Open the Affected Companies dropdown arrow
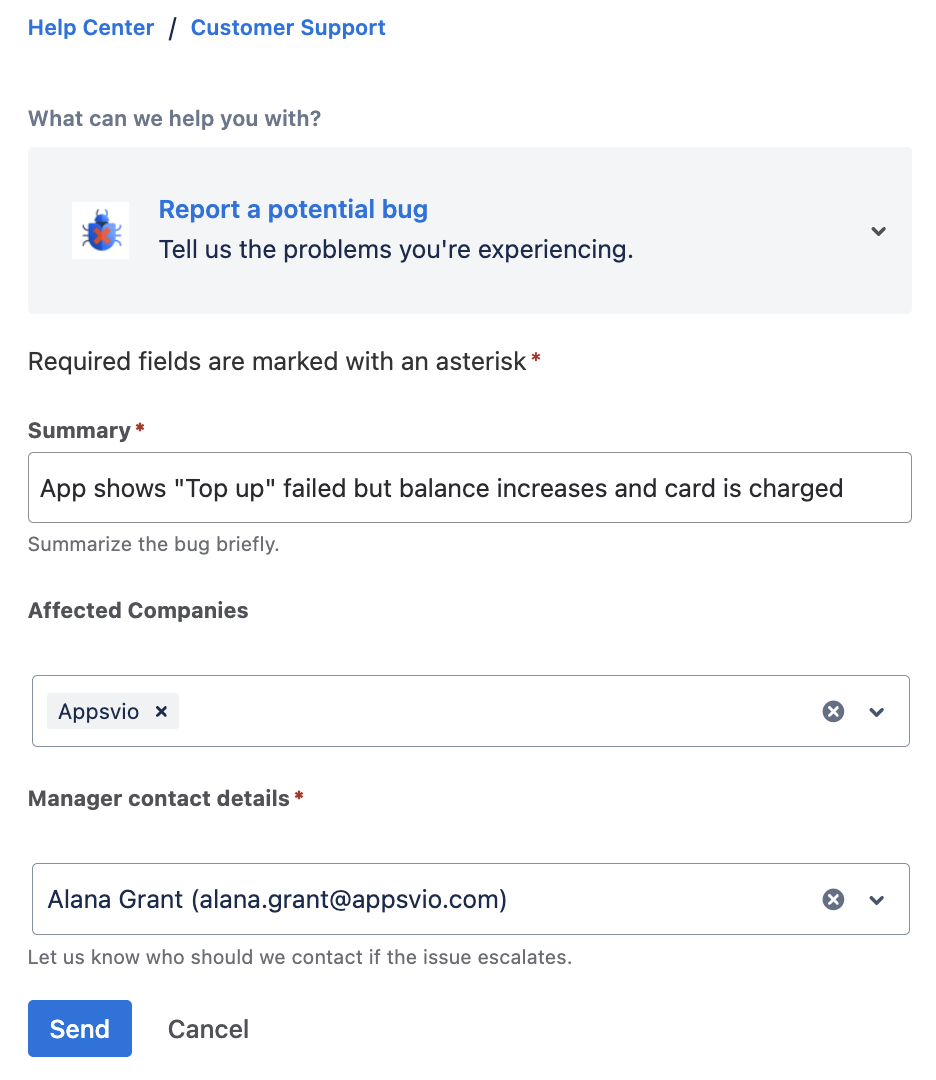The width and height of the screenshot is (936, 1080). click(877, 712)
